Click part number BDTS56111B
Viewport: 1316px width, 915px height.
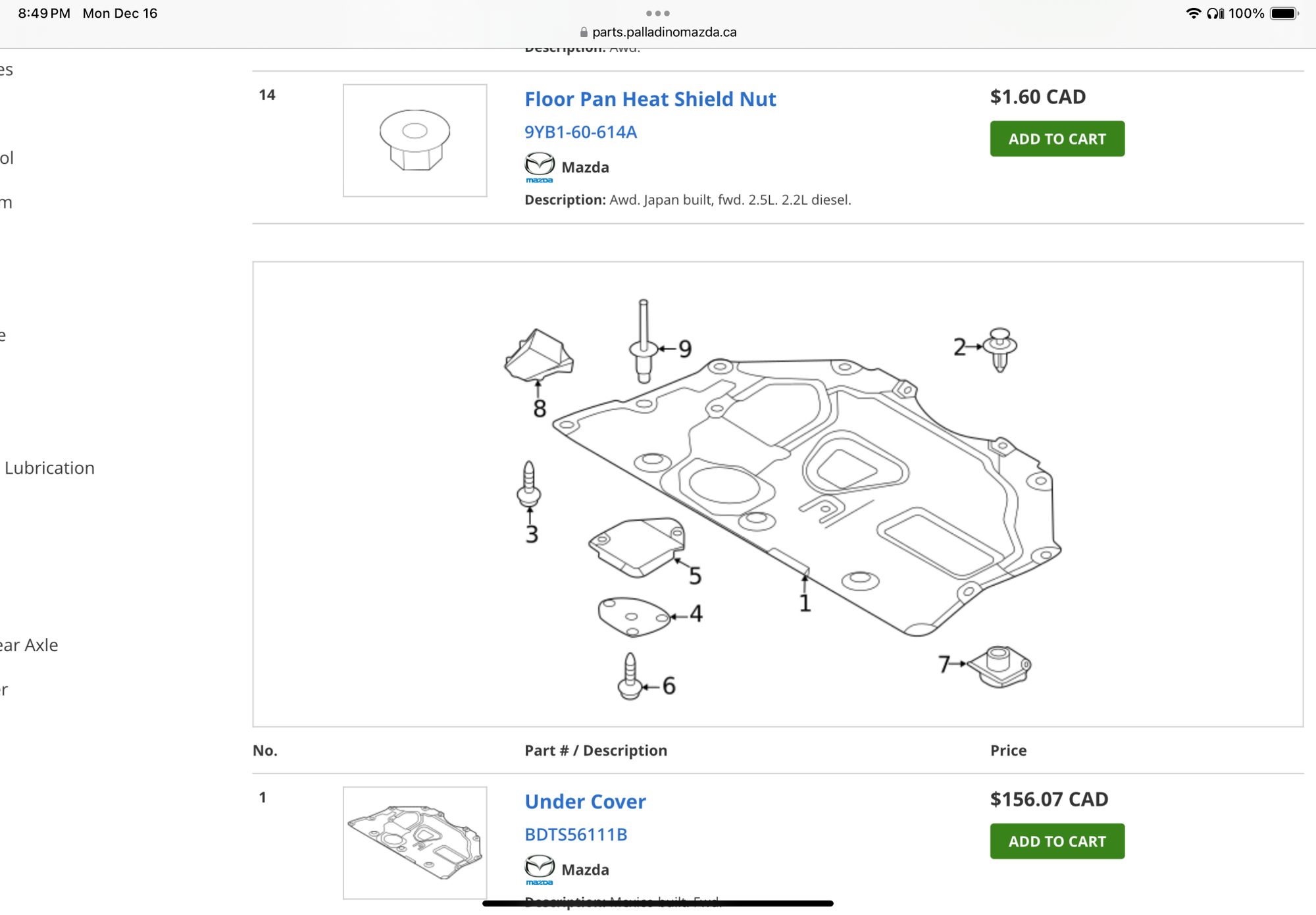coord(576,835)
